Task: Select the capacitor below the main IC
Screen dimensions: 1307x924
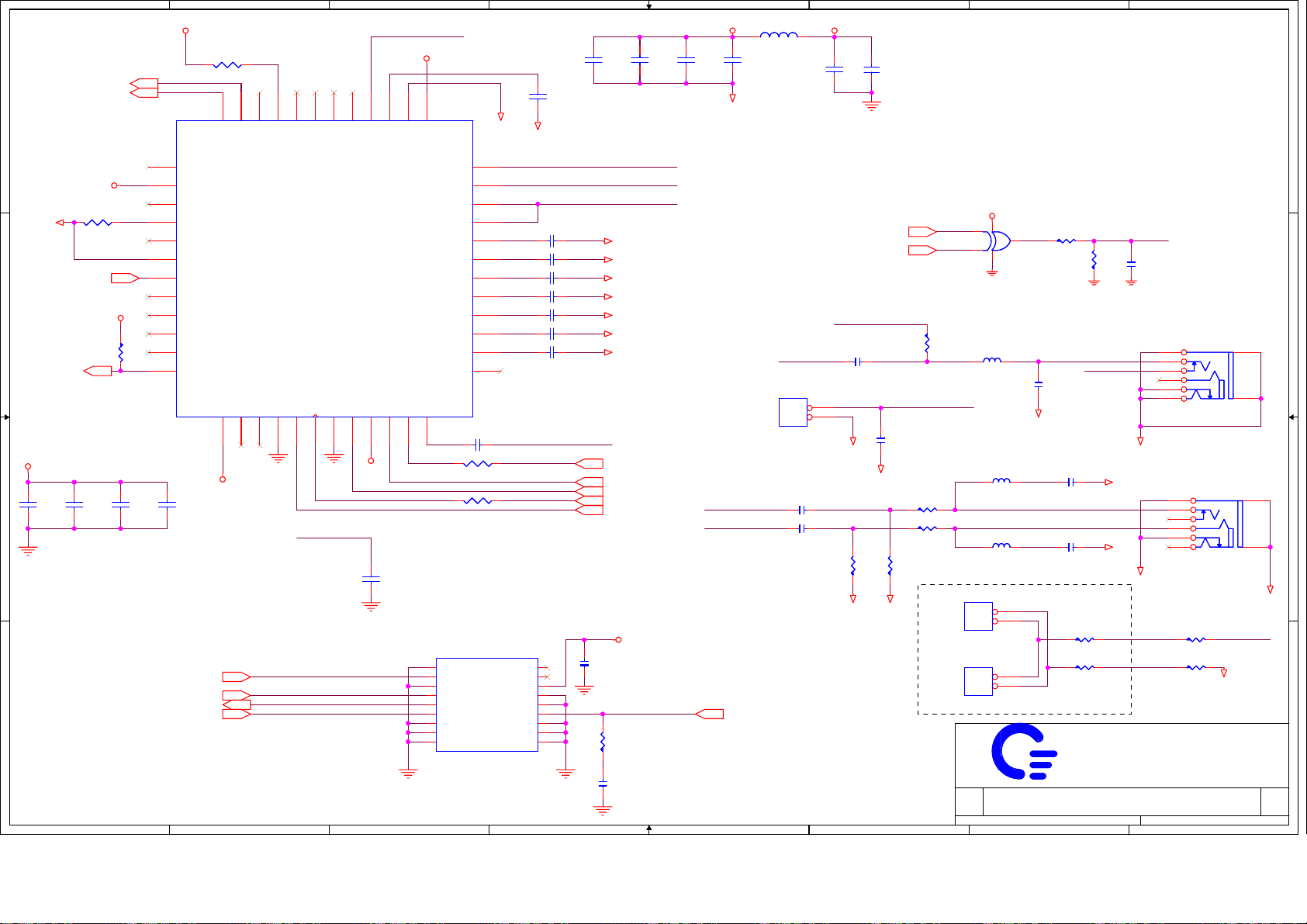Action: pyautogui.click(x=372, y=579)
